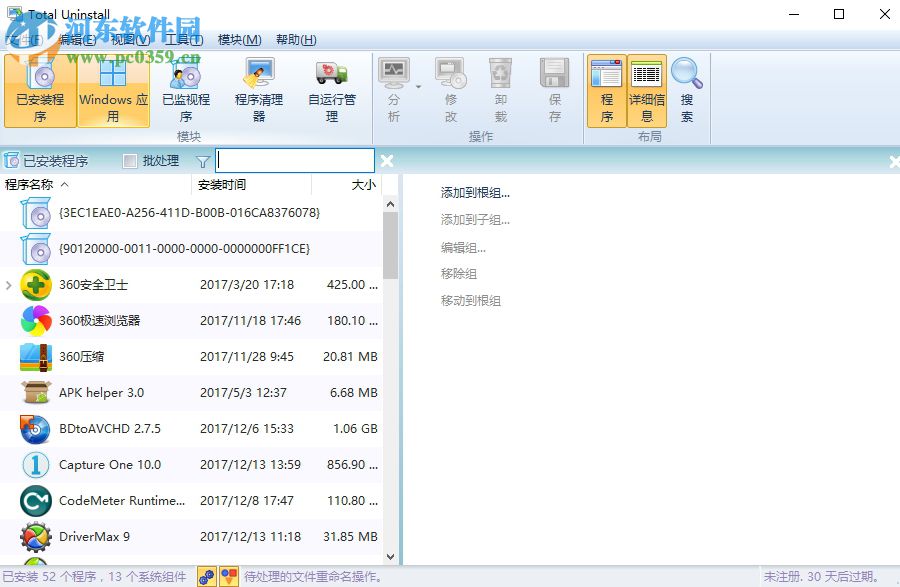Image resolution: width=900 pixels, height=587 pixels.
Task: Expand the 360安全卫士 list entry
Action: pyautogui.click(x=10, y=284)
